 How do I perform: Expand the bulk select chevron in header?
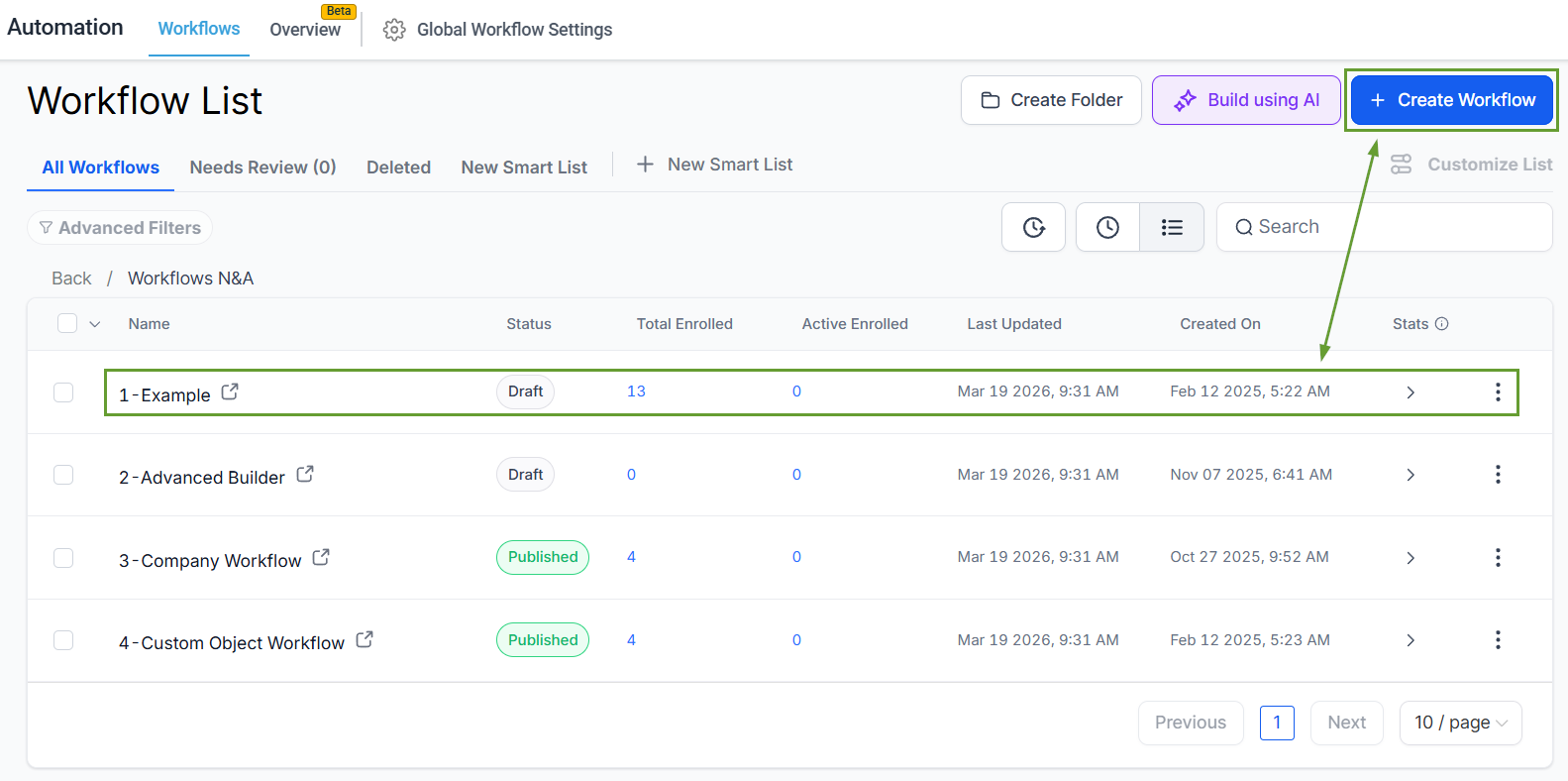(x=95, y=324)
